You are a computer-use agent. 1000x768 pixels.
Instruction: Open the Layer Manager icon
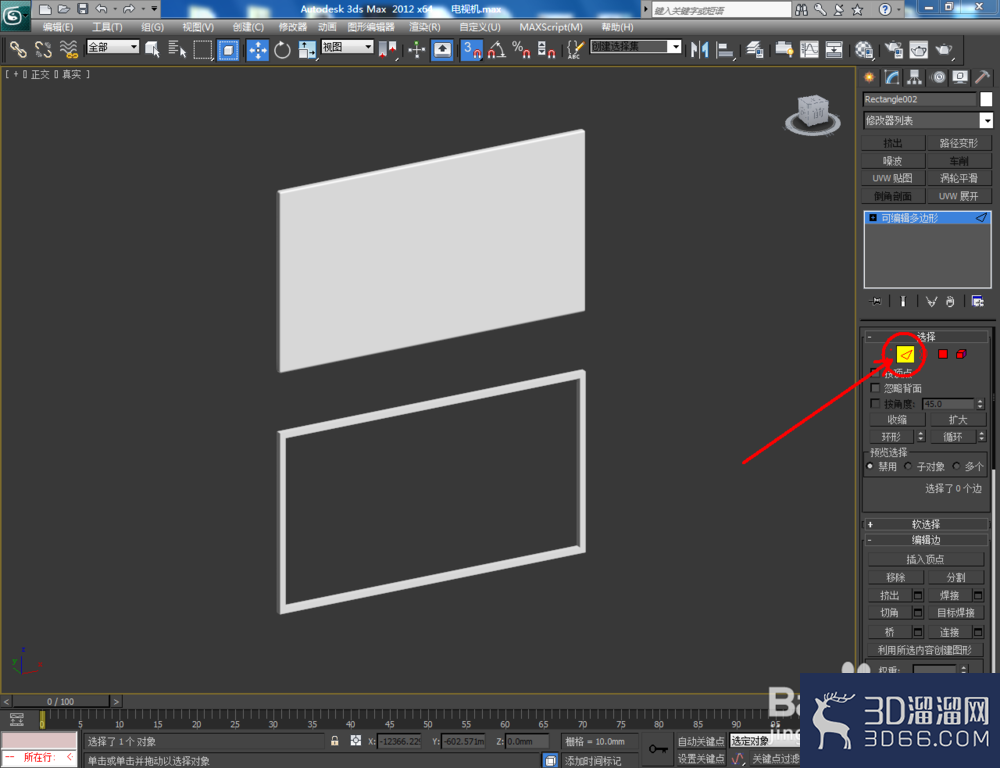[755, 49]
